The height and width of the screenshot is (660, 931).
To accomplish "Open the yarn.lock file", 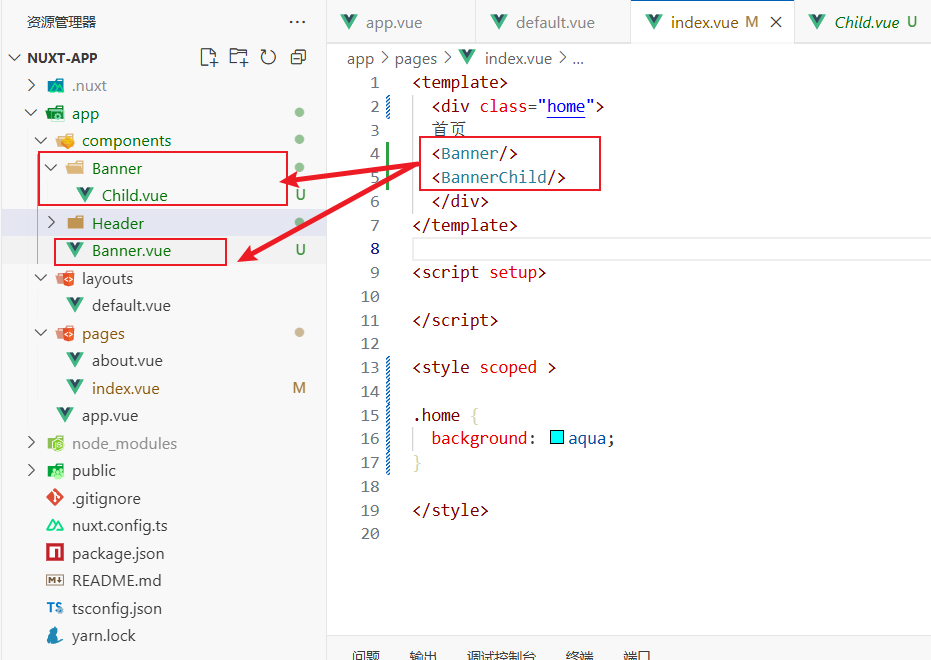I will pos(103,636).
